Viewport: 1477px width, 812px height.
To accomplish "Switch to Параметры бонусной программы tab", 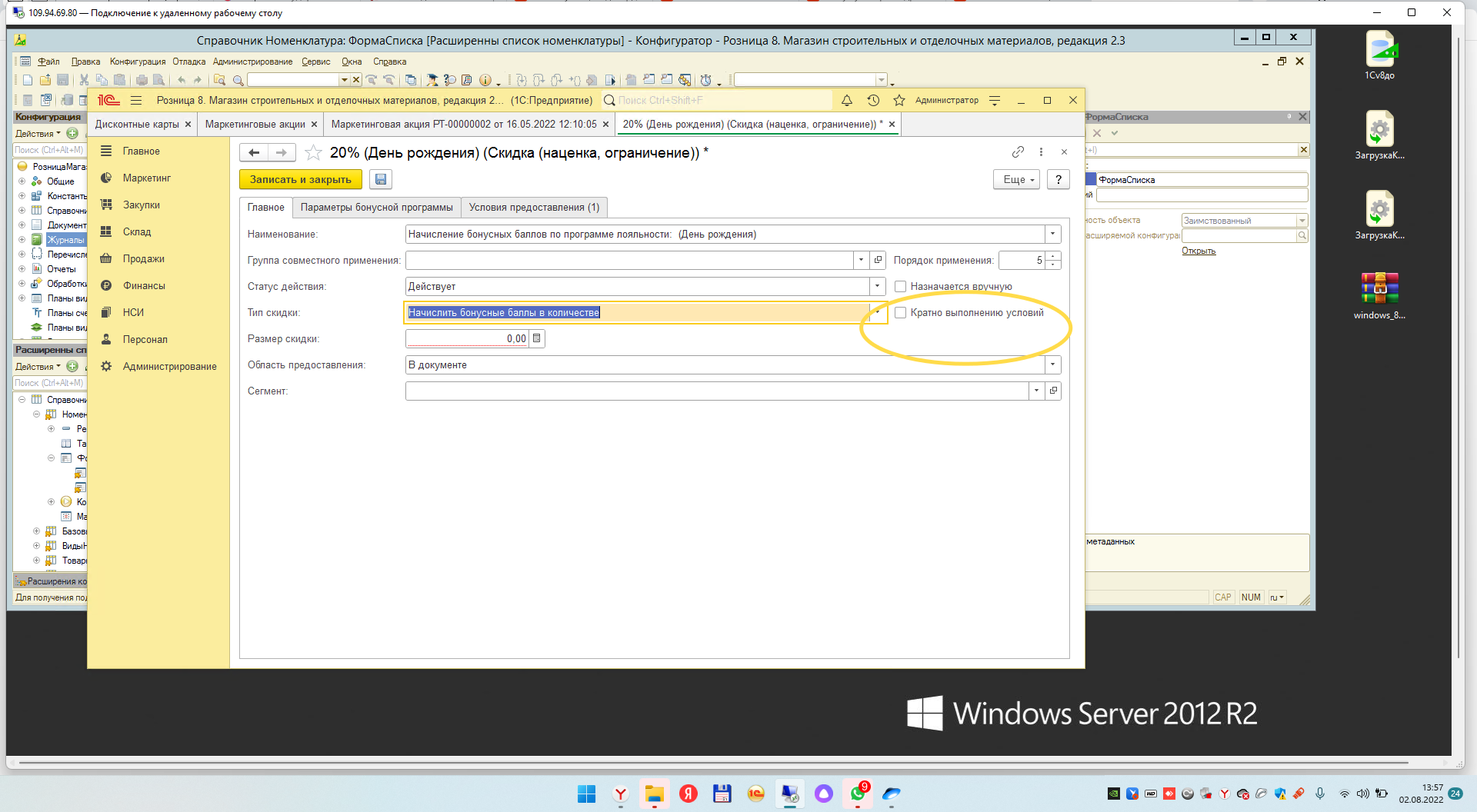I will (x=376, y=208).
